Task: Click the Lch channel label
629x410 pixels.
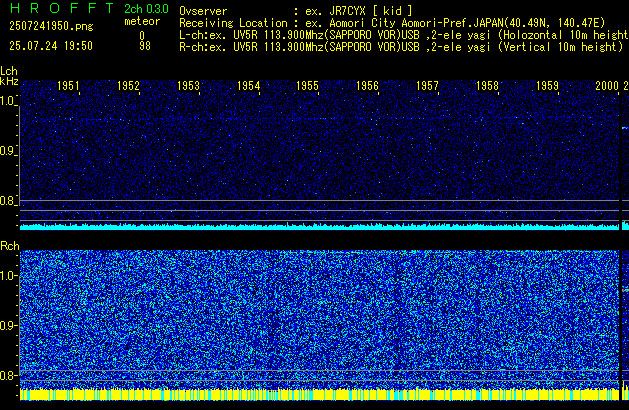Action: coord(9,71)
